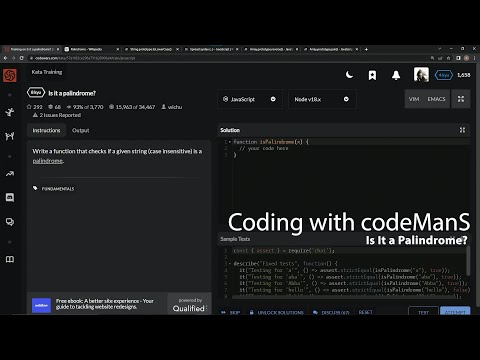Go forward in the browser
This screenshot has width=480, height=360.
coord(14,58)
